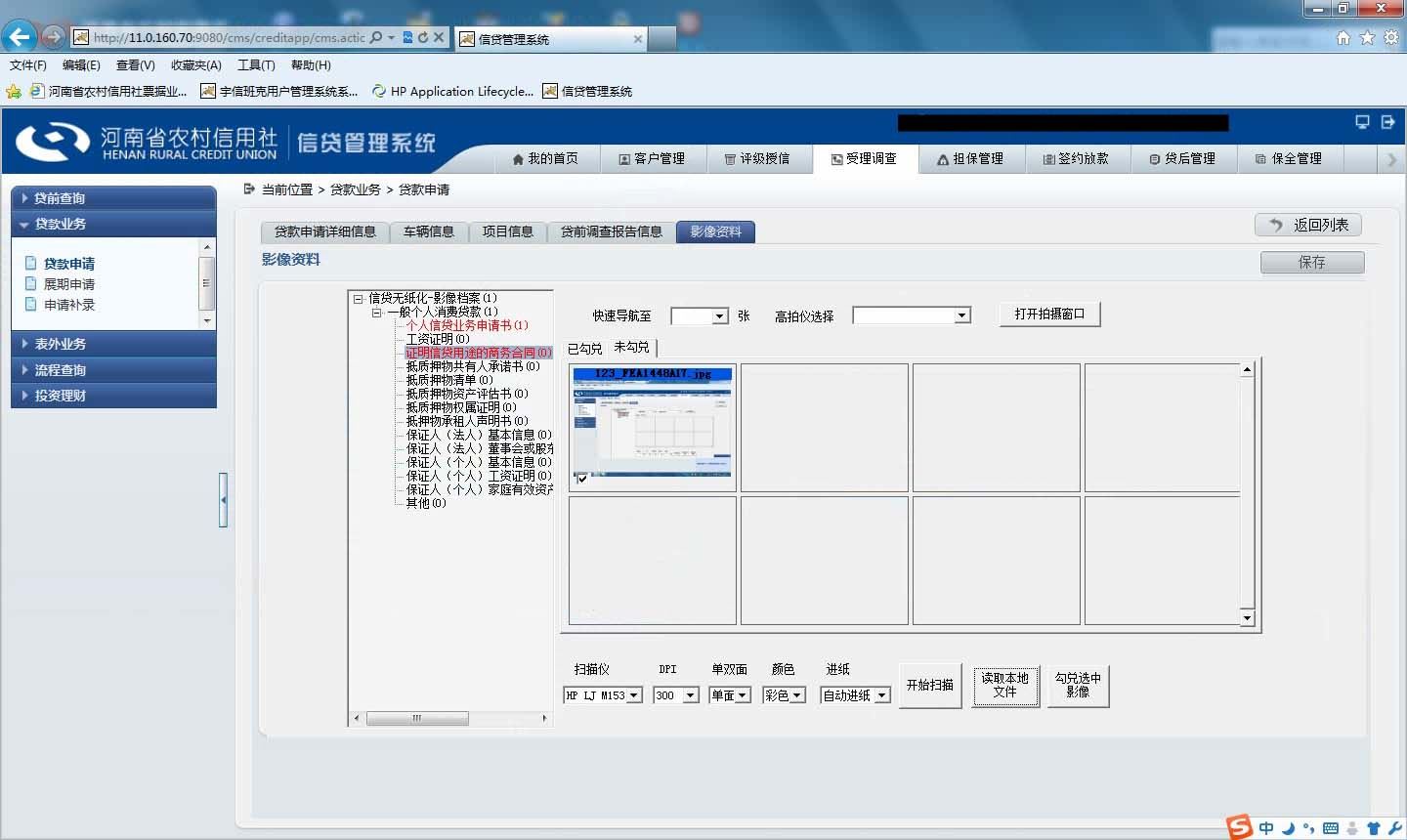The image size is (1407, 840).
Task: Click the 保存 button
Action: (x=1312, y=263)
